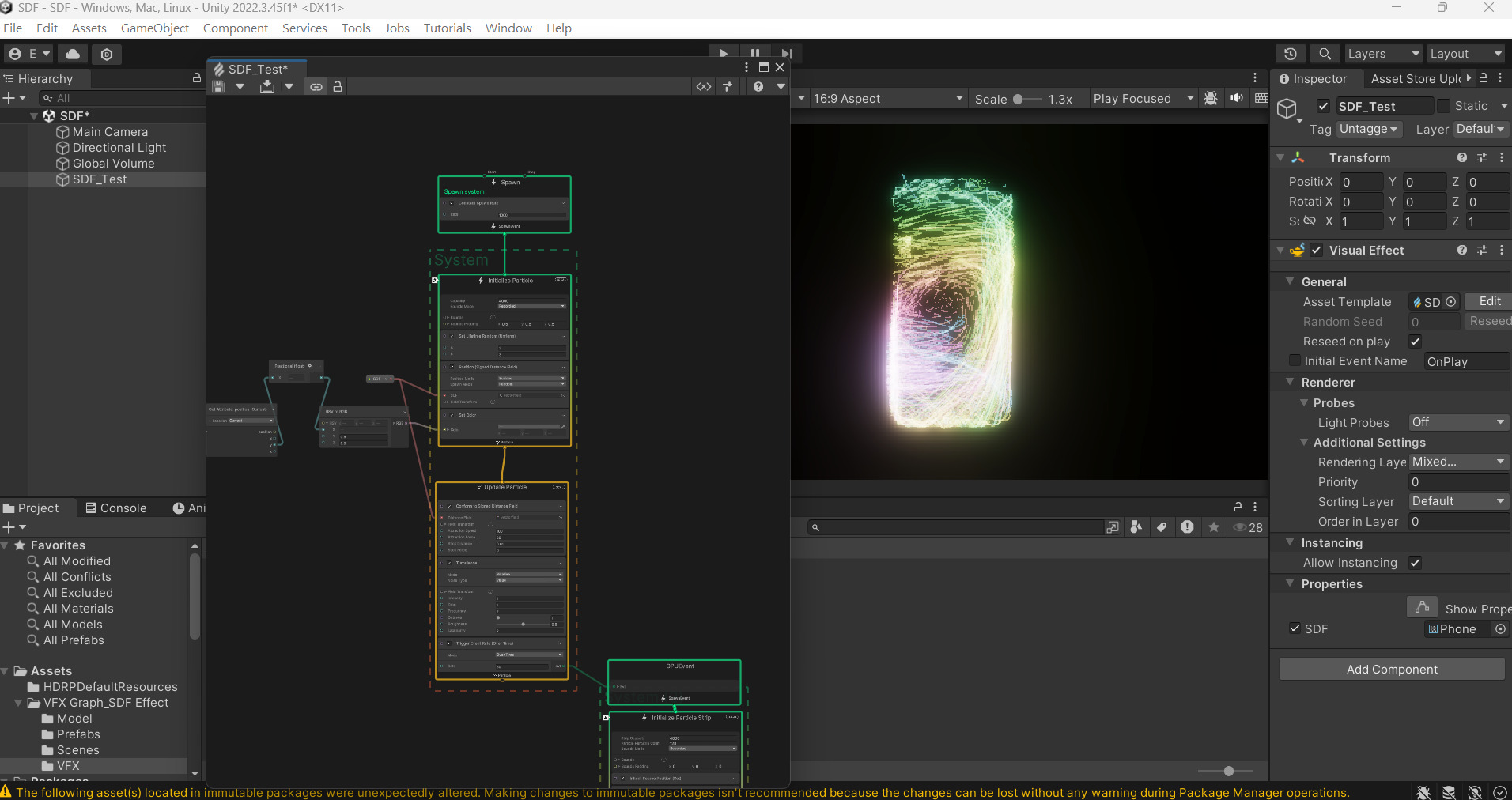This screenshot has height=800, width=1512.
Task: Open the Component menu
Action: click(236, 28)
